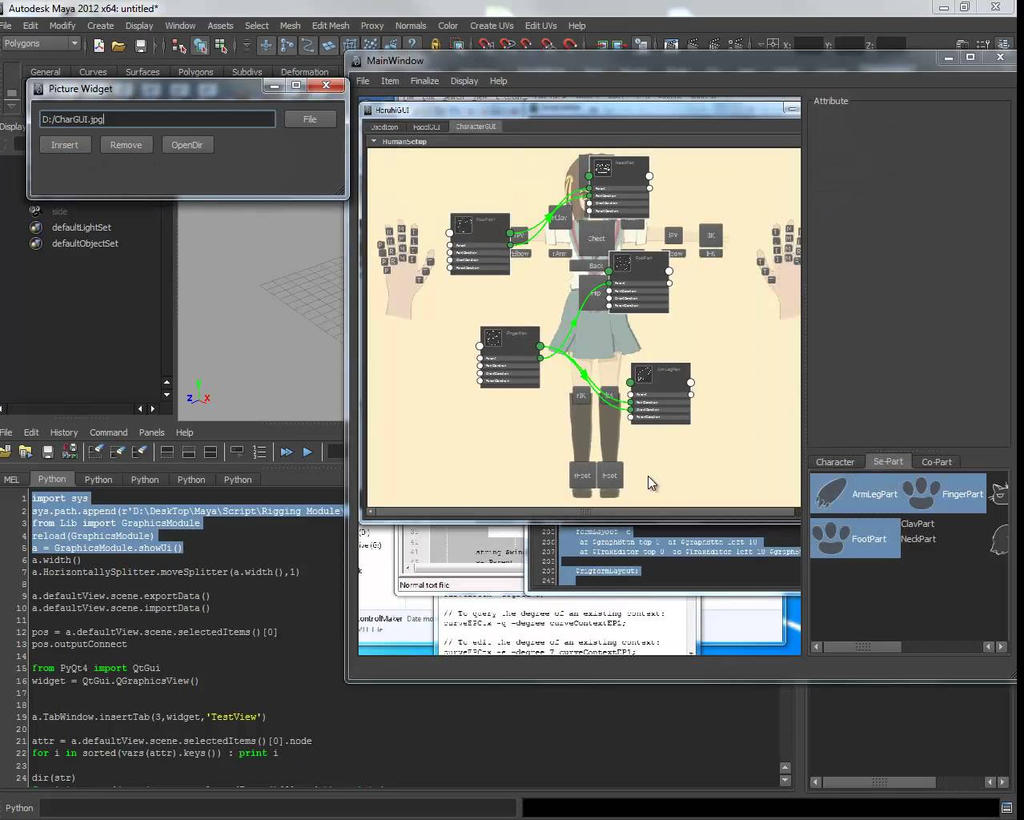Click the render current frame clapperboard icon
The width and height of the screenshot is (1024, 820).
coord(671,44)
